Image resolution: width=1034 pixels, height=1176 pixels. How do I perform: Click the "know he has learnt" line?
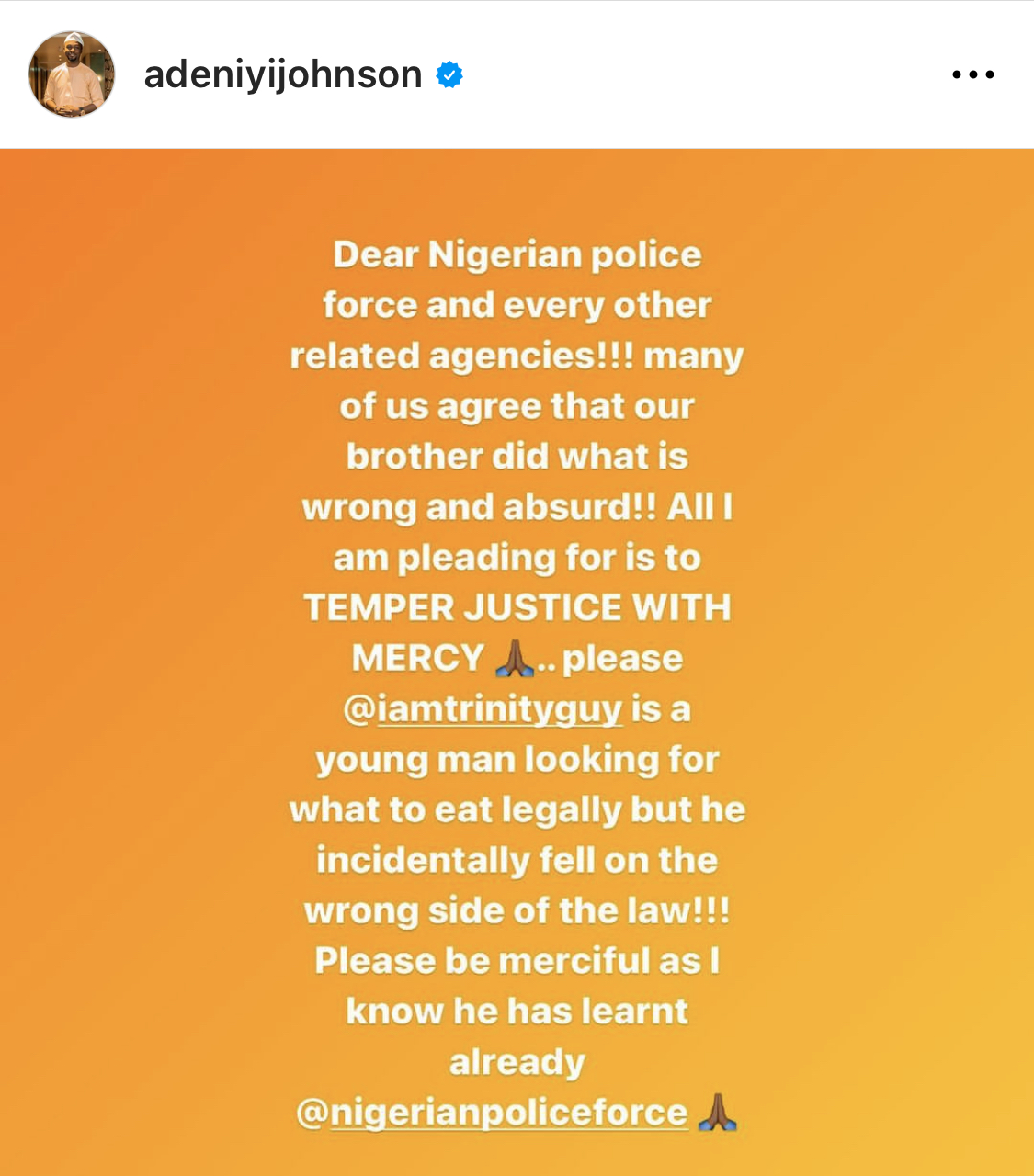coord(517,1012)
